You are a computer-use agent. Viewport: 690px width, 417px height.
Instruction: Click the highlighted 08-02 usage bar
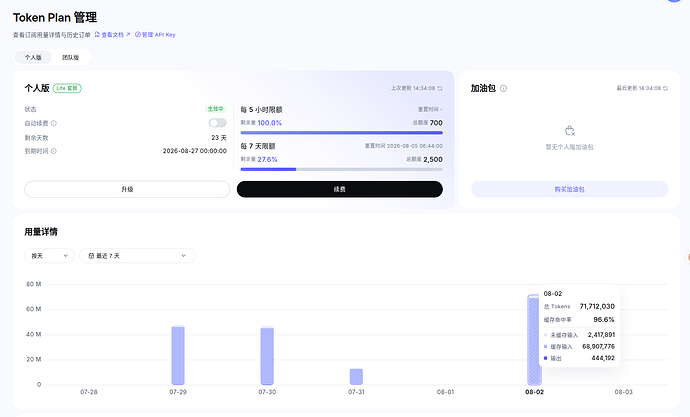coord(534,340)
